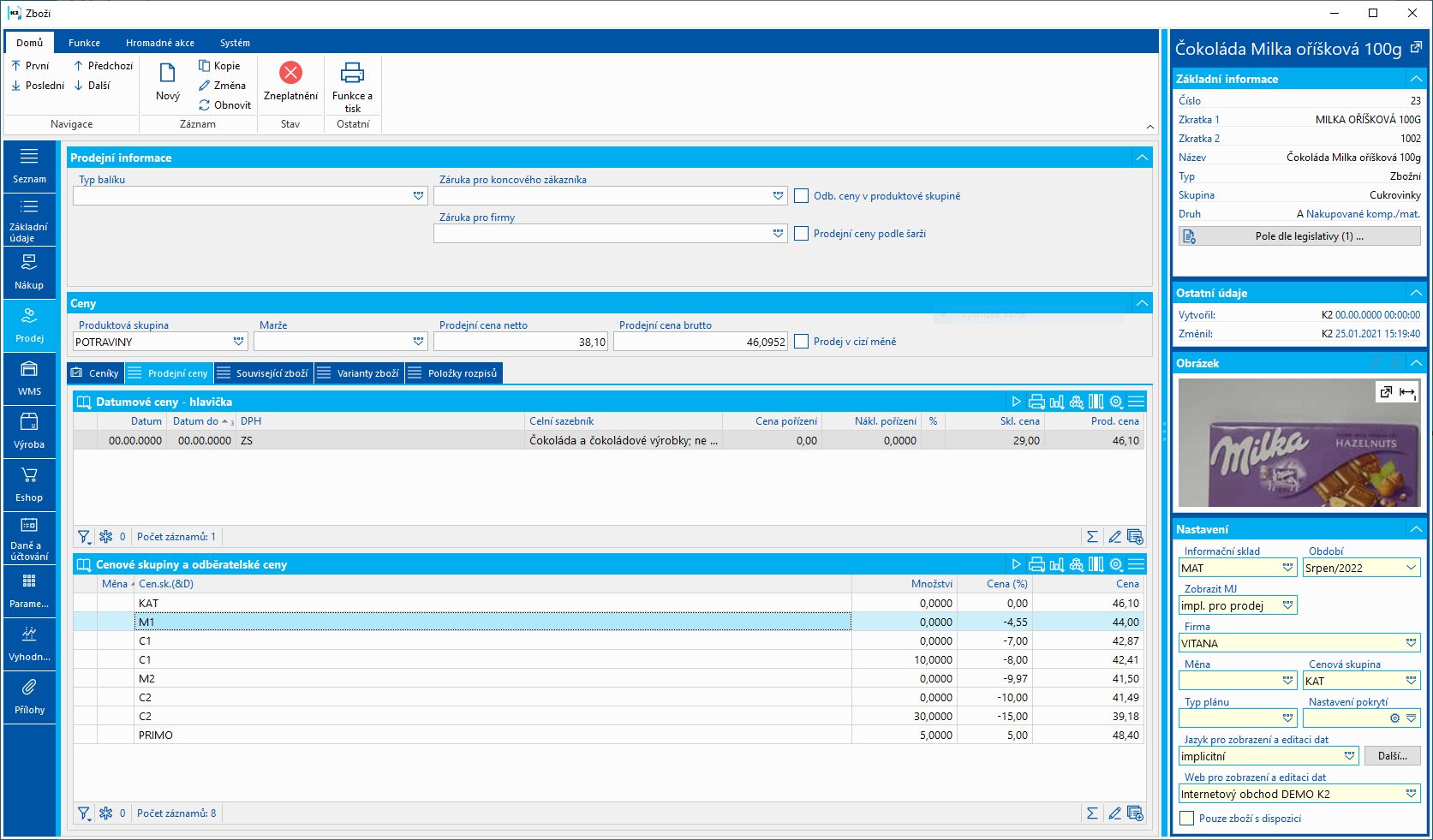Open the Eshop sidebar section

(x=29, y=485)
